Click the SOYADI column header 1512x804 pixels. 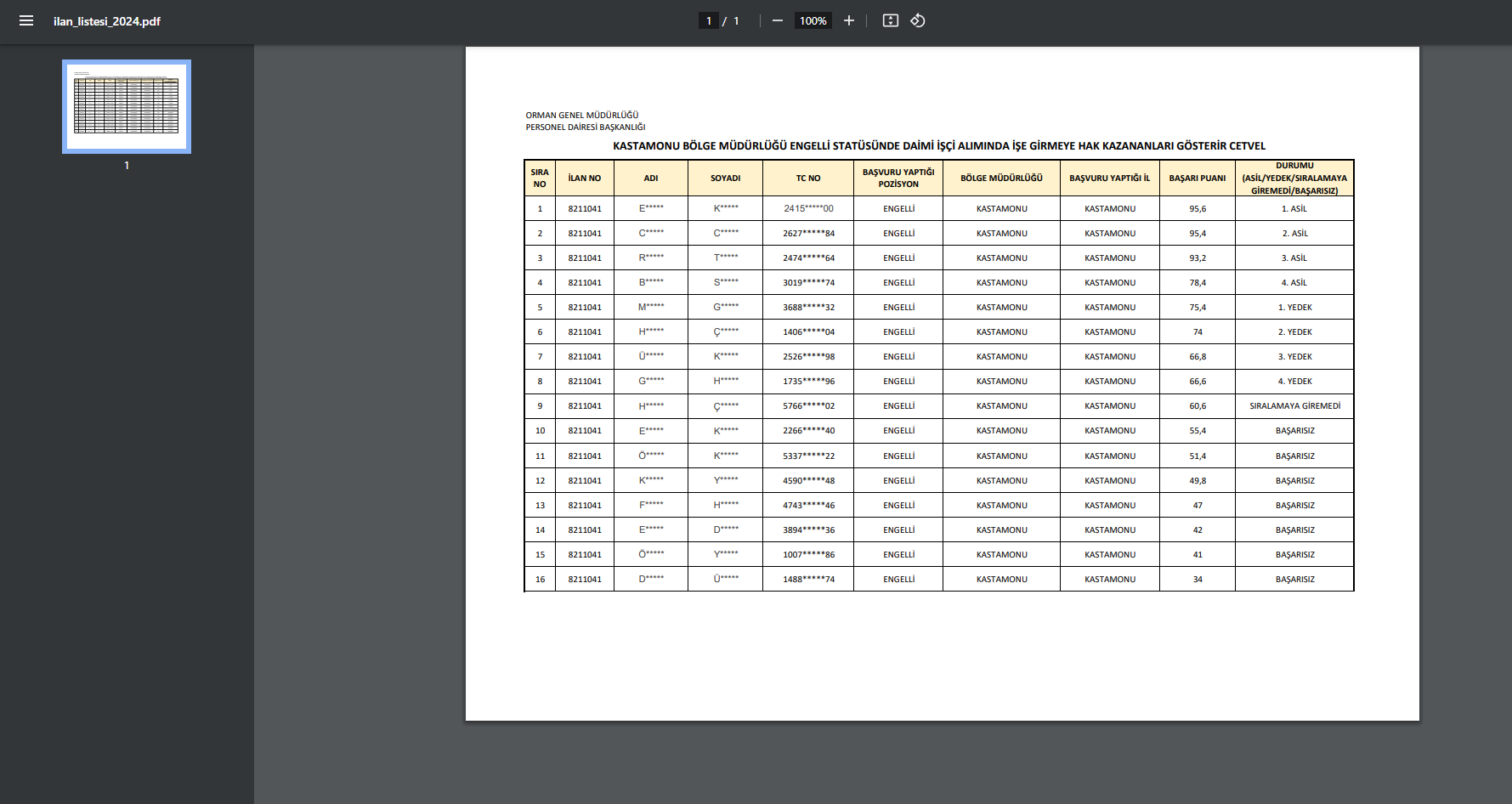tap(726, 178)
